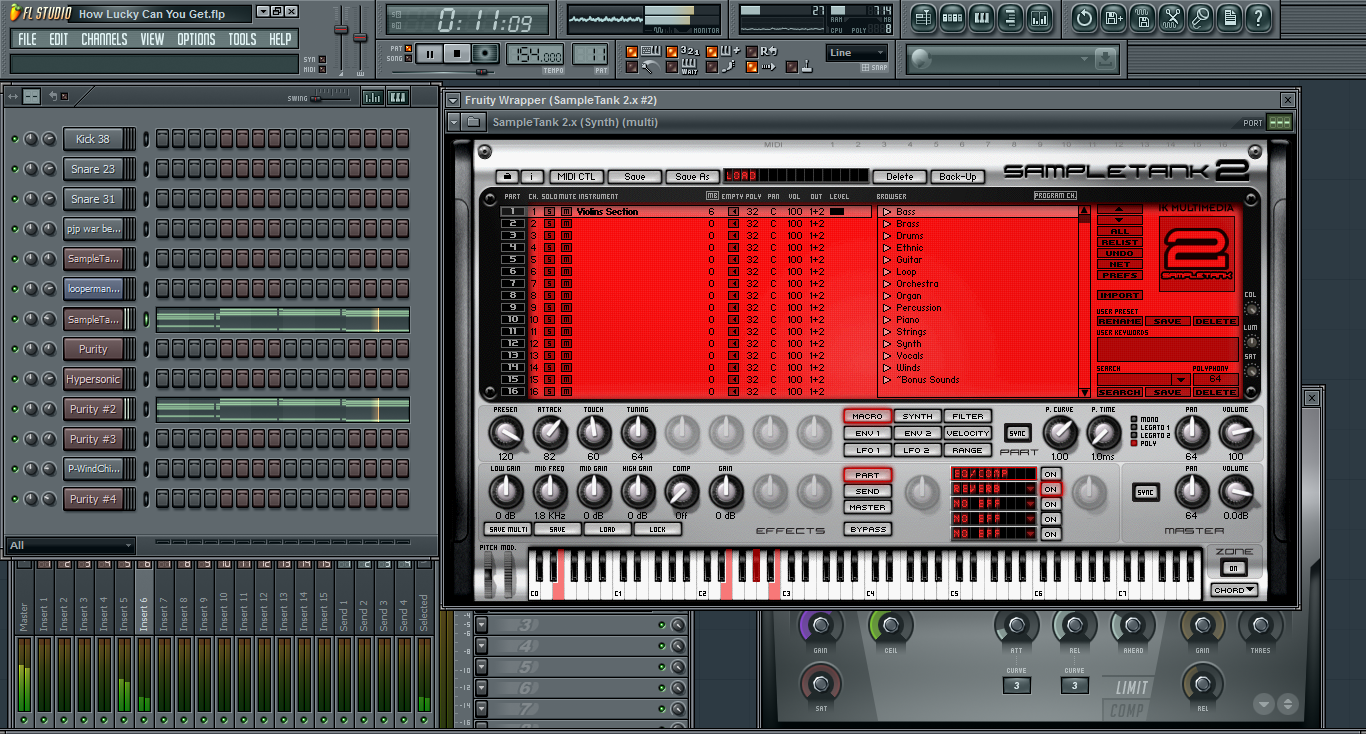Click the save new version icon
Image resolution: width=1366 pixels, height=734 pixels.
(1114, 17)
